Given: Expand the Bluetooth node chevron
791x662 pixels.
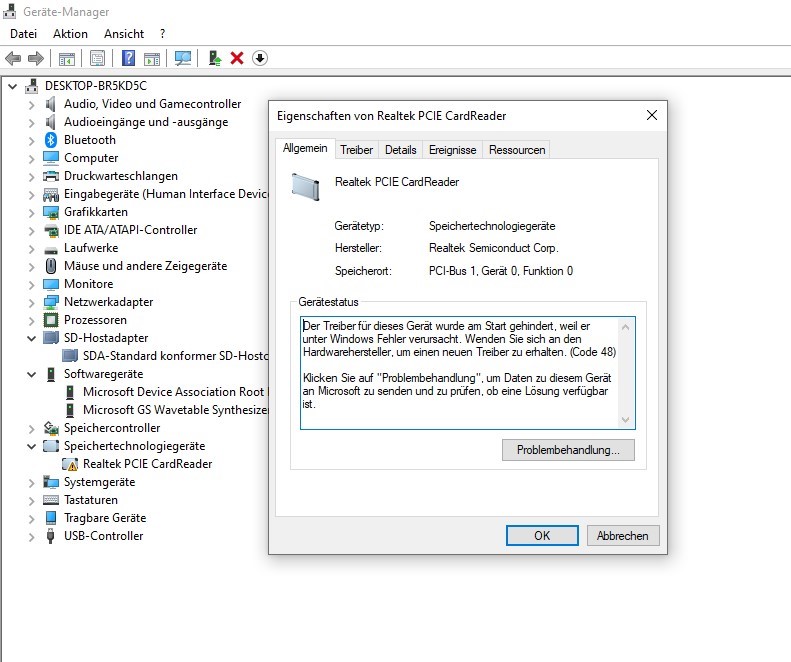Looking at the screenshot, I should coord(31,141).
